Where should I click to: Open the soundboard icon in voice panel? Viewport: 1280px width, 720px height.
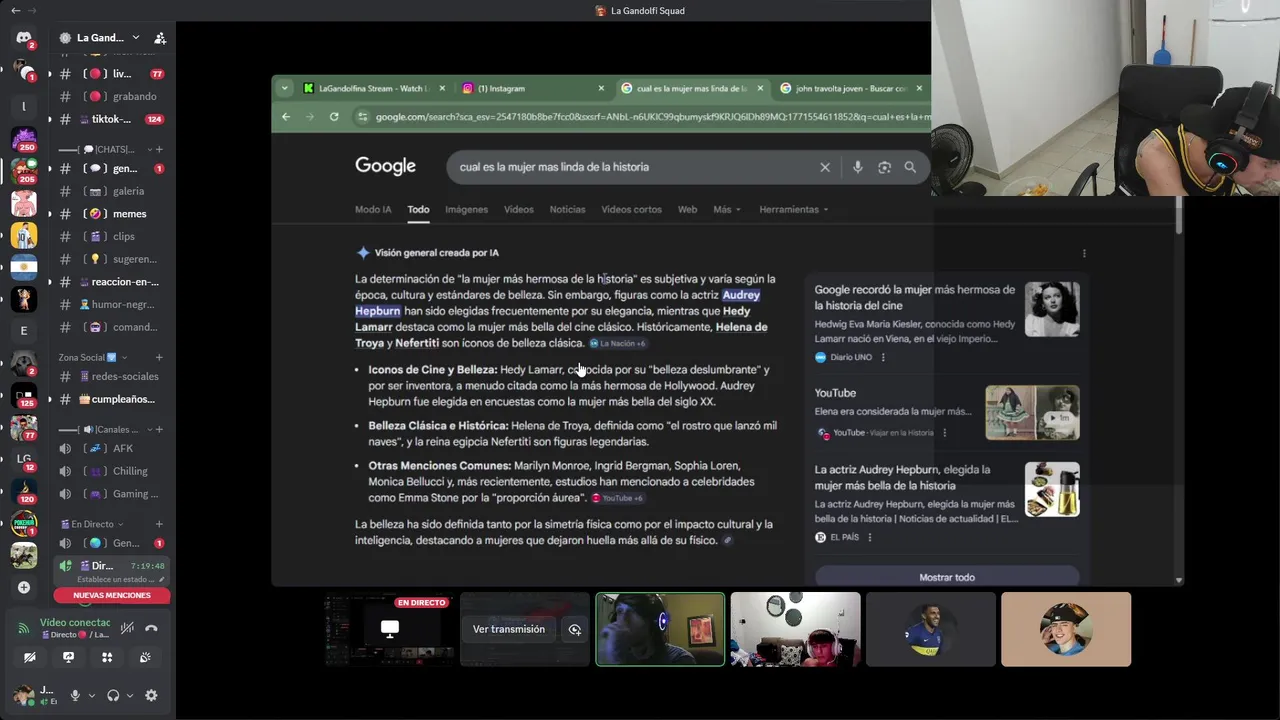tap(145, 657)
